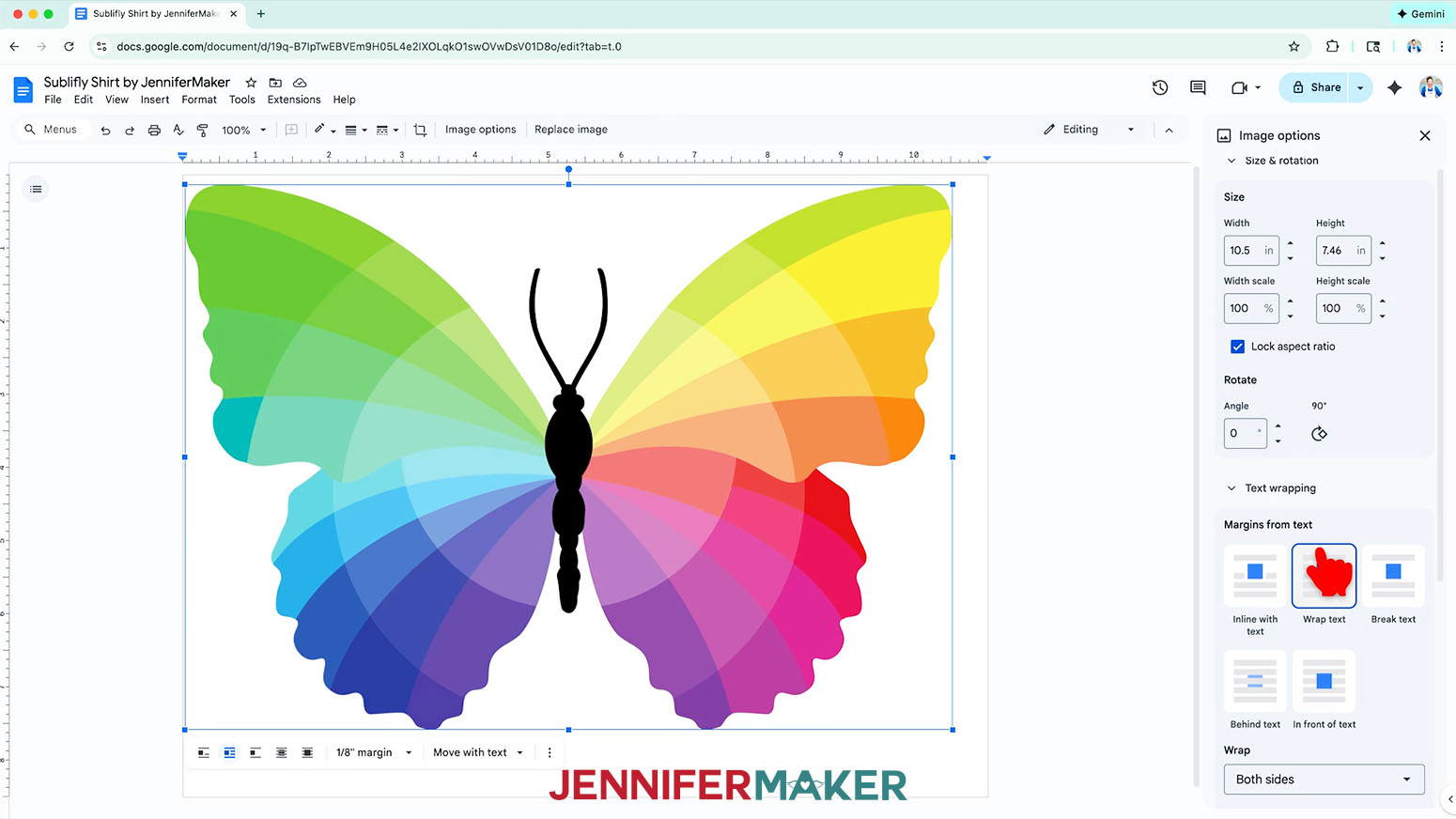
Task: Open a new browser tab
Action: click(x=261, y=14)
